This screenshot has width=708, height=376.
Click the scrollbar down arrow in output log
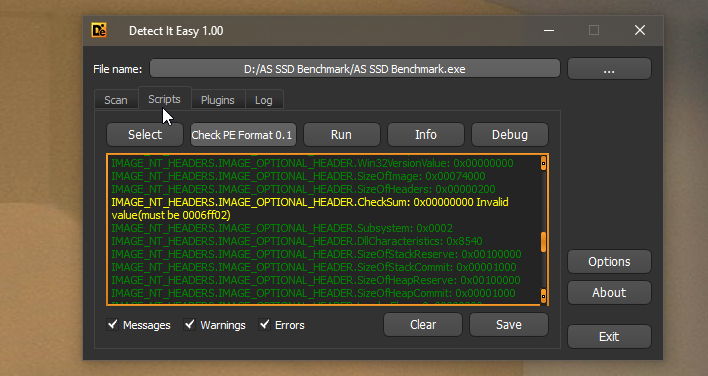543,296
